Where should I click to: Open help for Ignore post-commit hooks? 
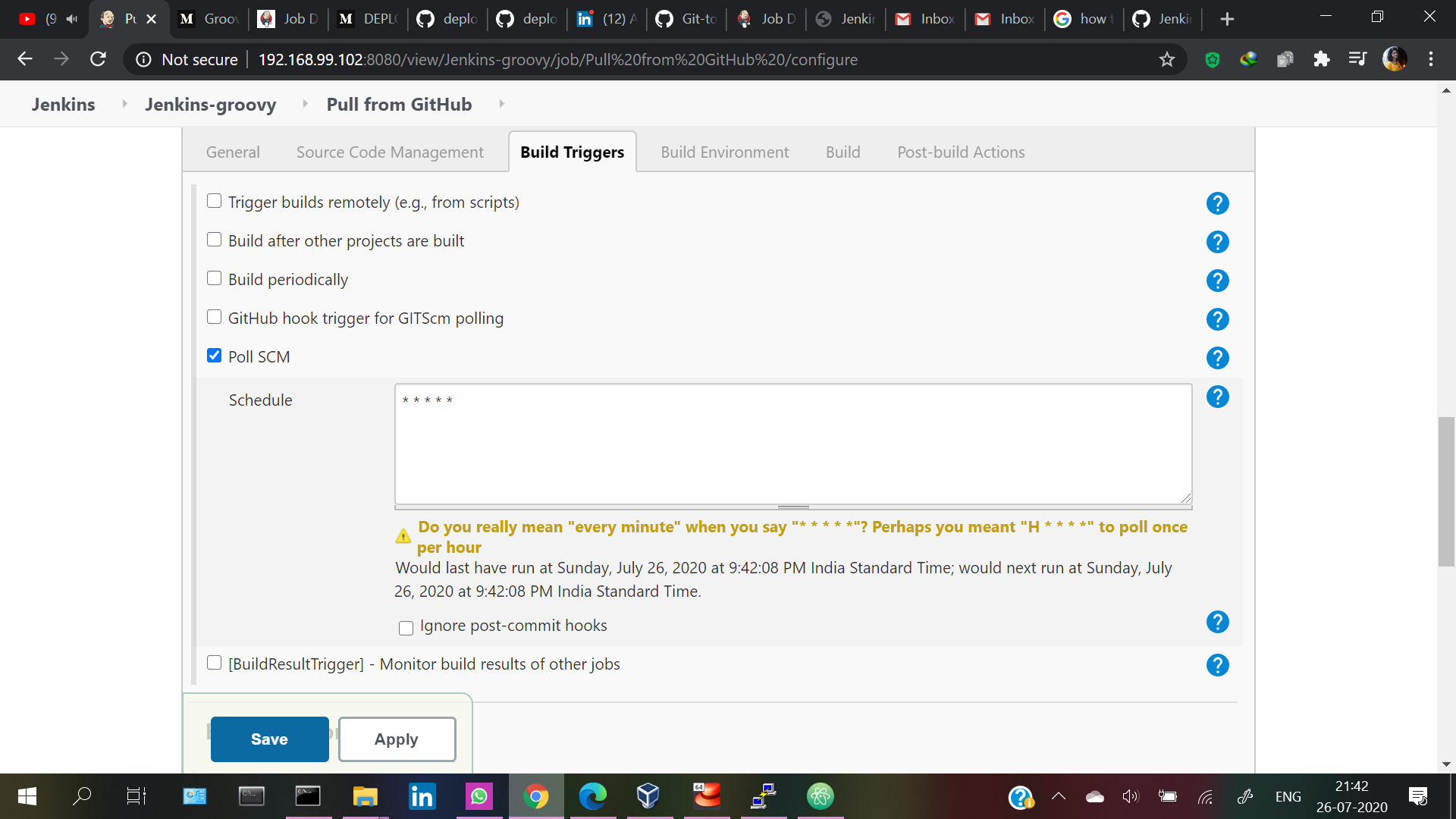tap(1217, 622)
